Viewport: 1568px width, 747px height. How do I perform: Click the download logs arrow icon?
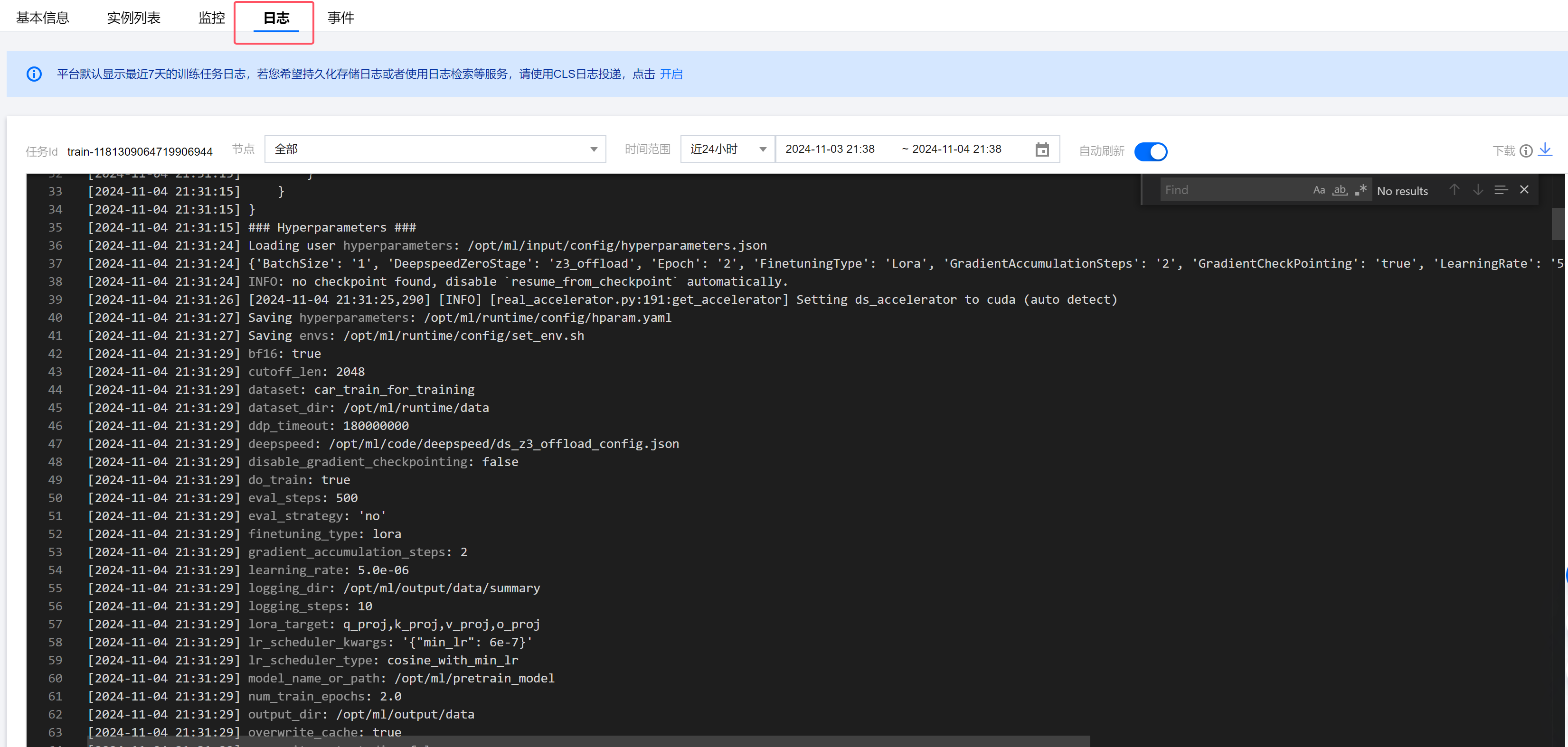[x=1545, y=149]
